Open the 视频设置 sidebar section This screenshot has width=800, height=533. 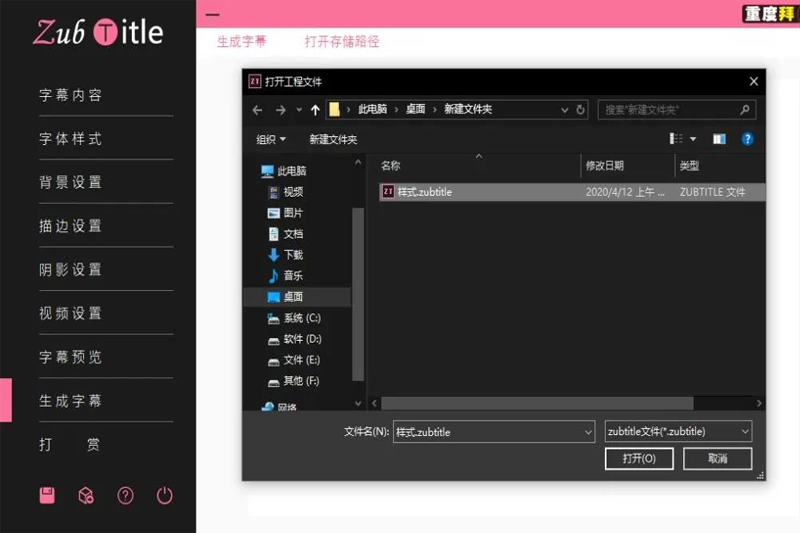click(x=70, y=313)
